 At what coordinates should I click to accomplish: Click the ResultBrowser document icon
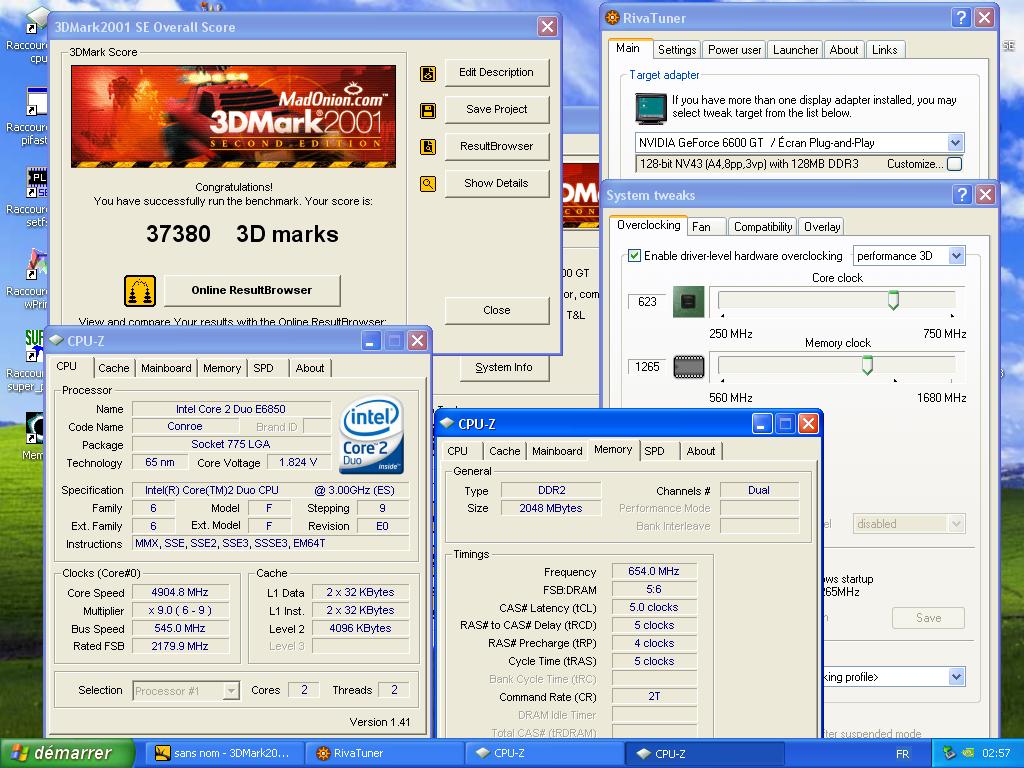click(428, 147)
